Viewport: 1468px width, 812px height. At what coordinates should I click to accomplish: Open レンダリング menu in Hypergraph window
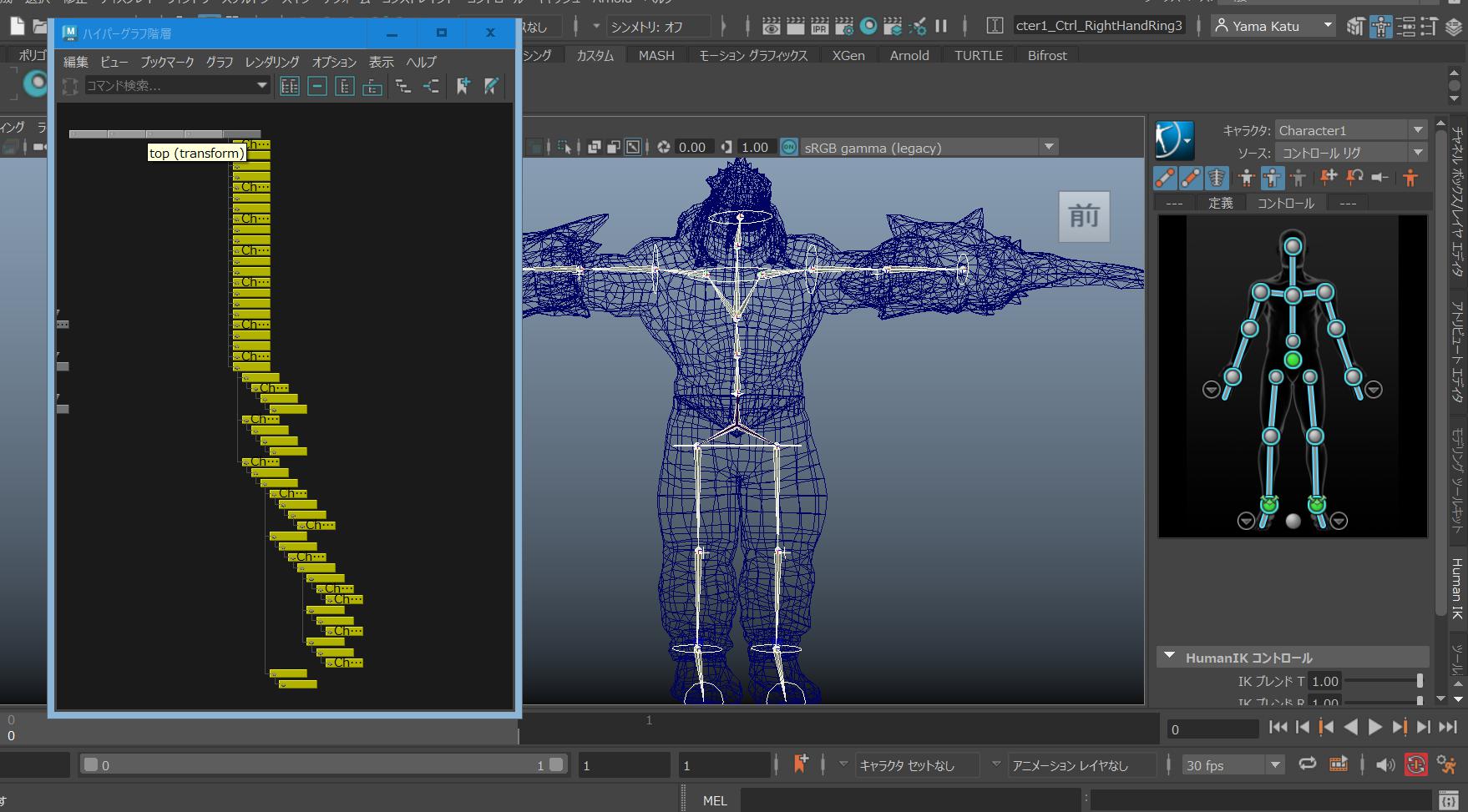272,62
